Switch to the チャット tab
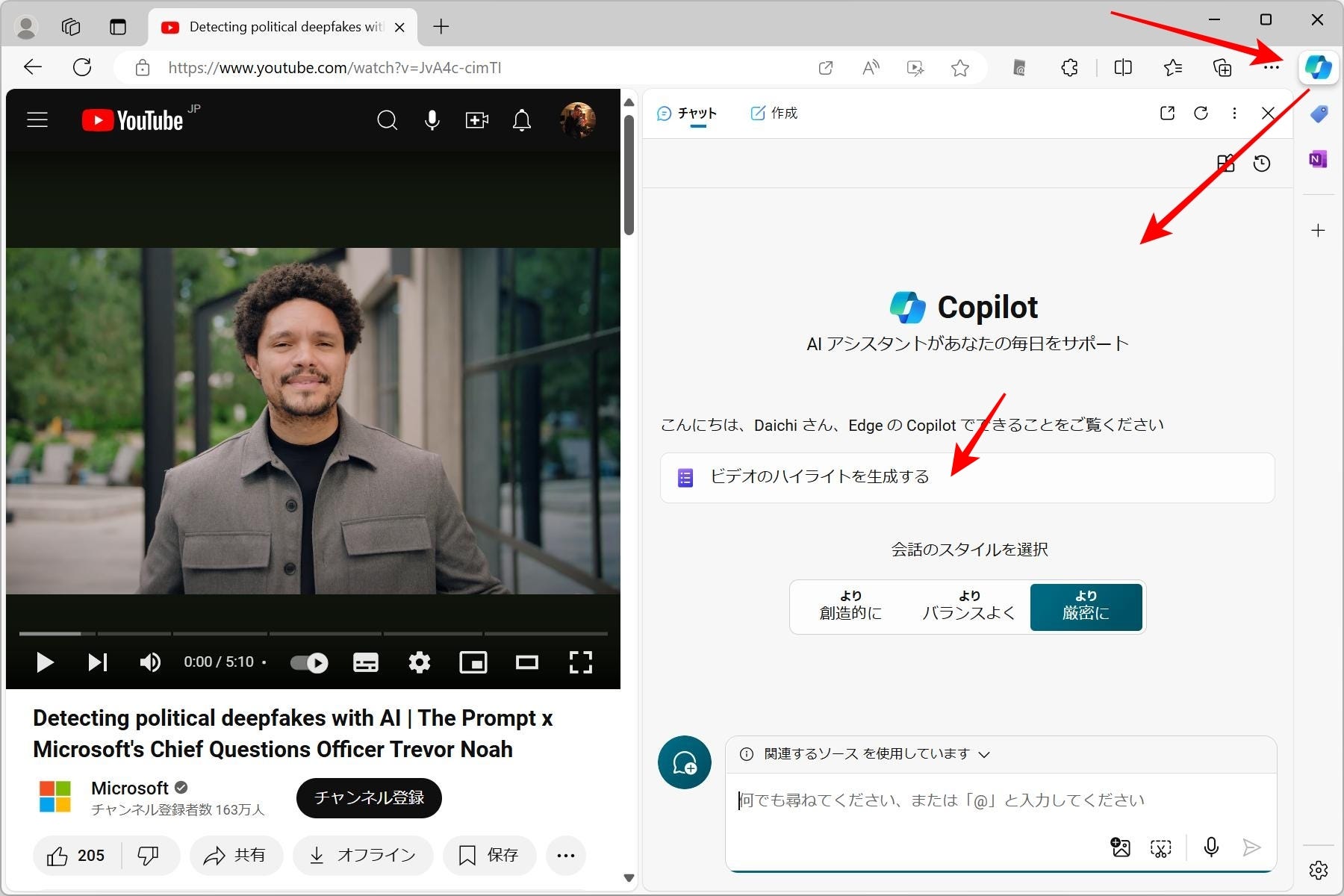Viewport: 1344px width, 896px height. (x=687, y=113)
